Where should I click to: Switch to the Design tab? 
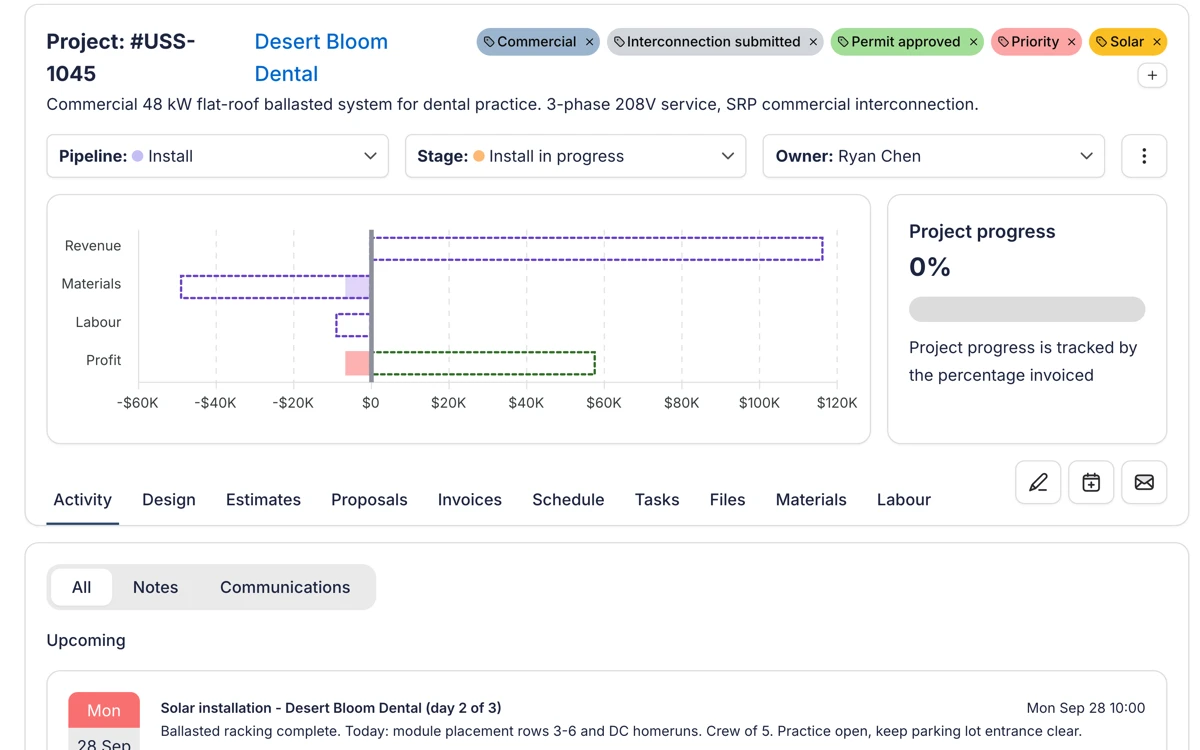click(169, 500)
